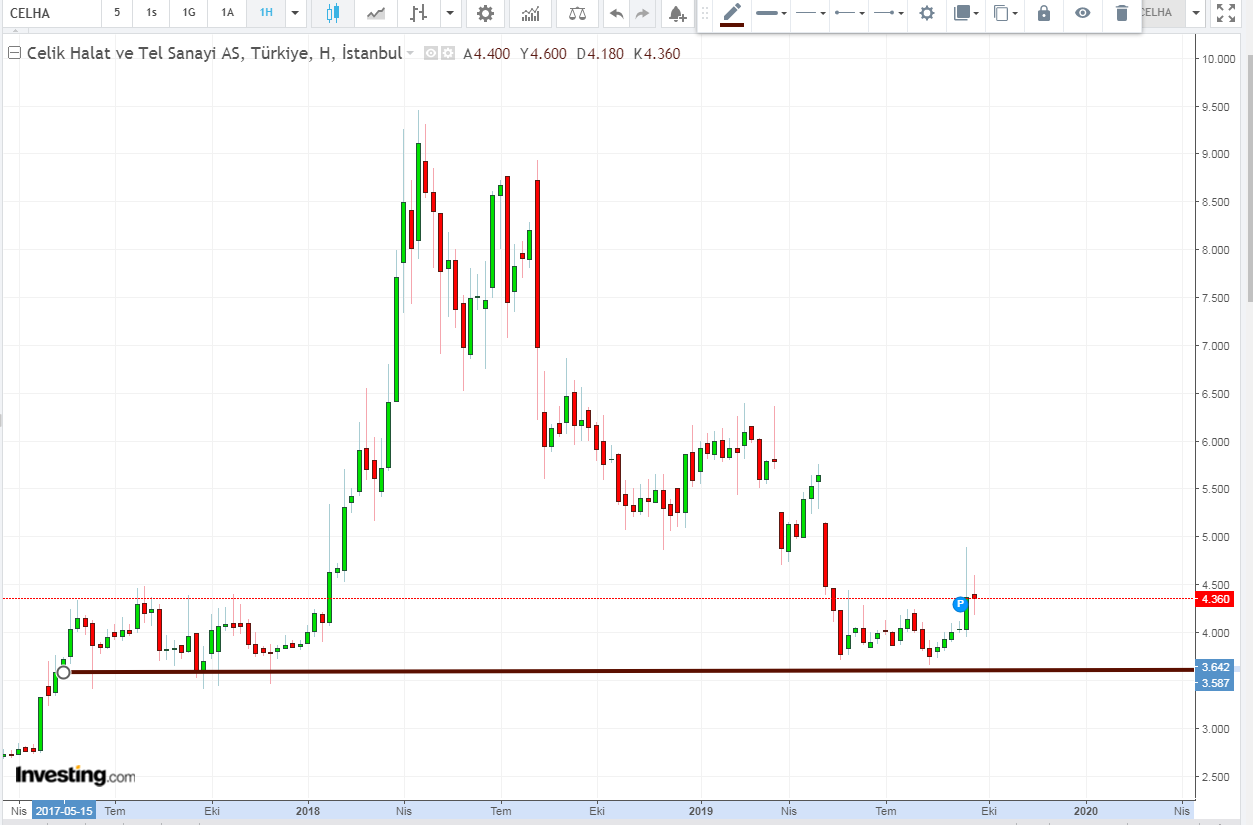Viewport: 1253px width, 825px height.
Task: Click the 3.587 line price label
Action: coord(1216,683)
